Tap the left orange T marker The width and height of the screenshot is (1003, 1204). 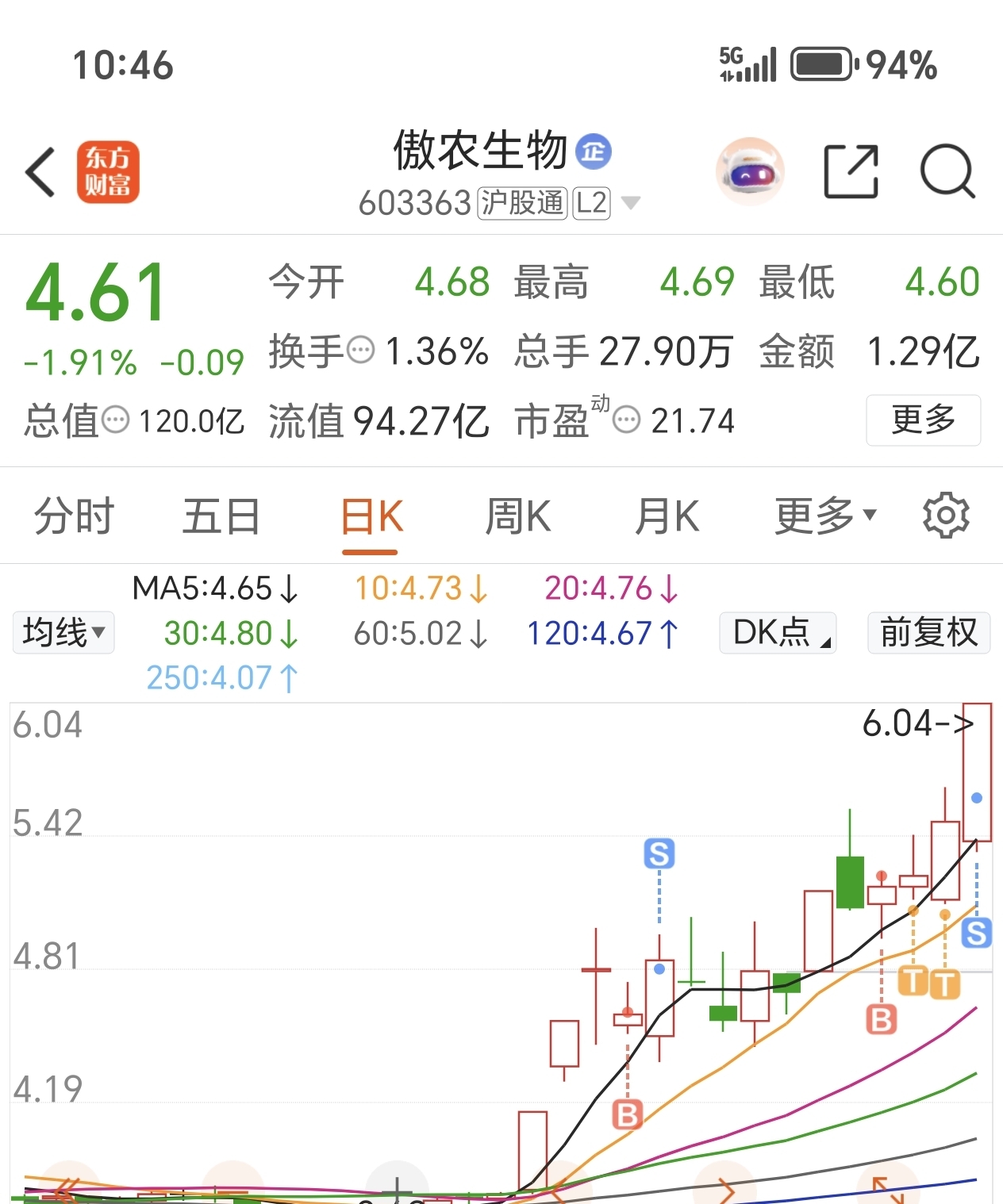[x=913, y=981]
